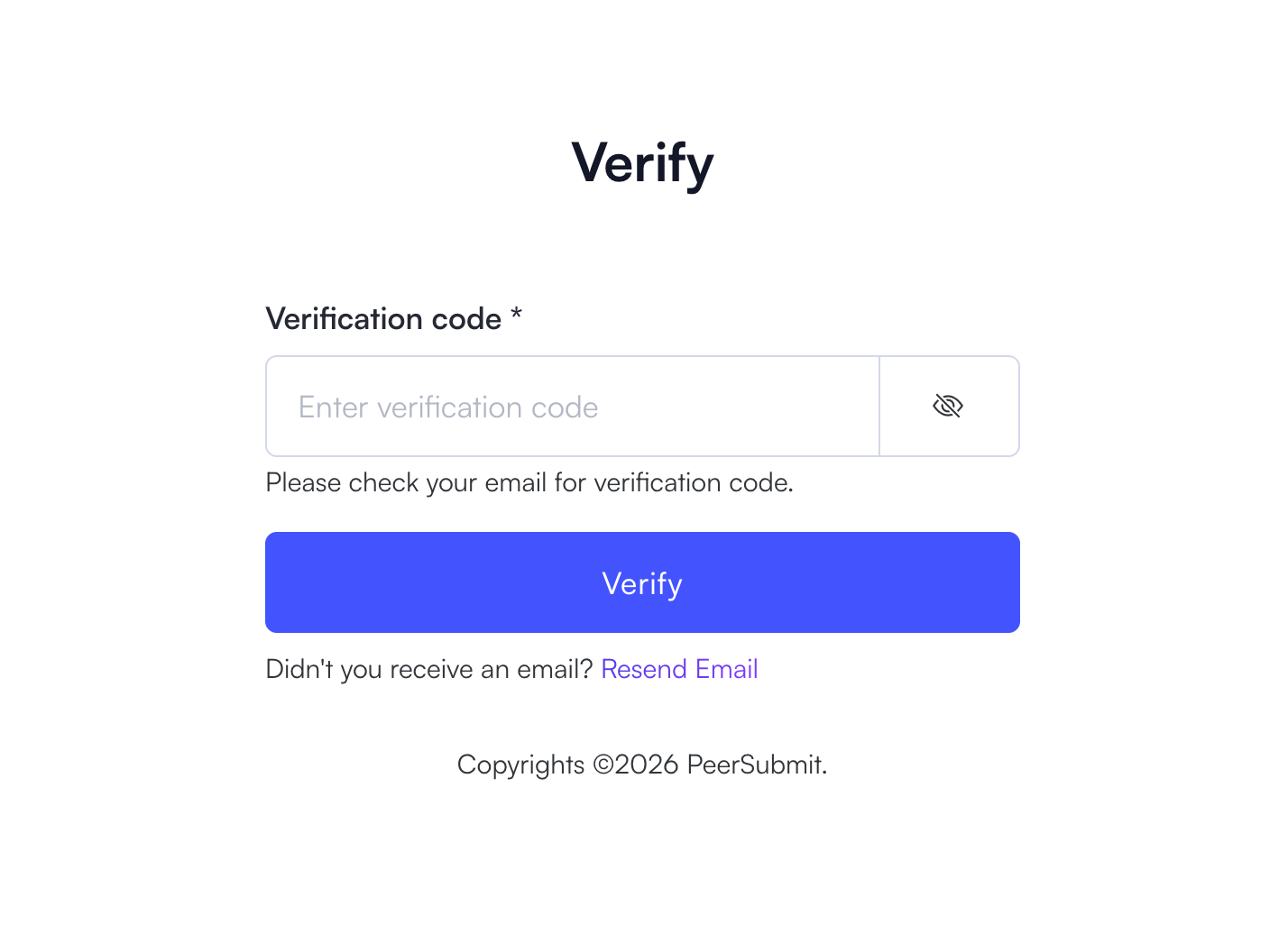Image resolution: width=1288 pixels, height=925 pixels.
Task: Submit the verification code
Action: [x=641, y=582]
